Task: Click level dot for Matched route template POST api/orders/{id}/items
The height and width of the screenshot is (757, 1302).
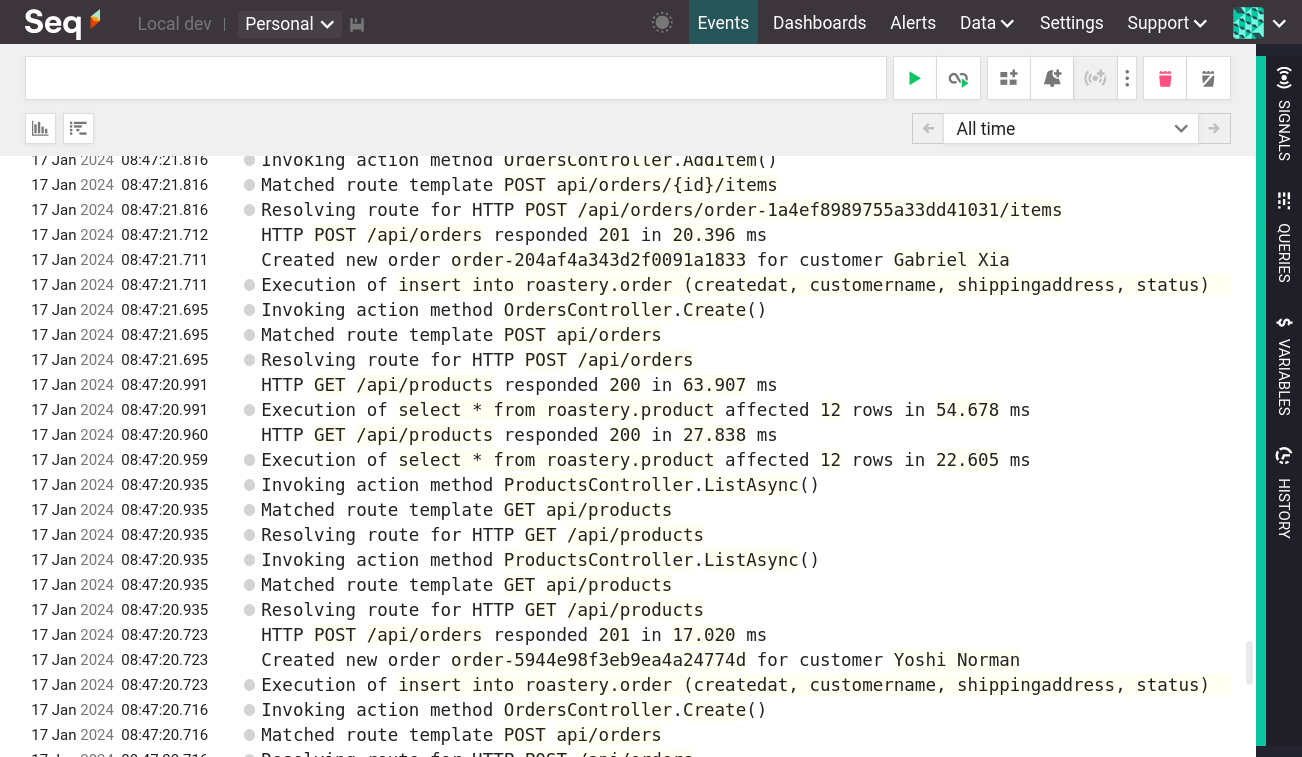Action: tap(250, 185)
